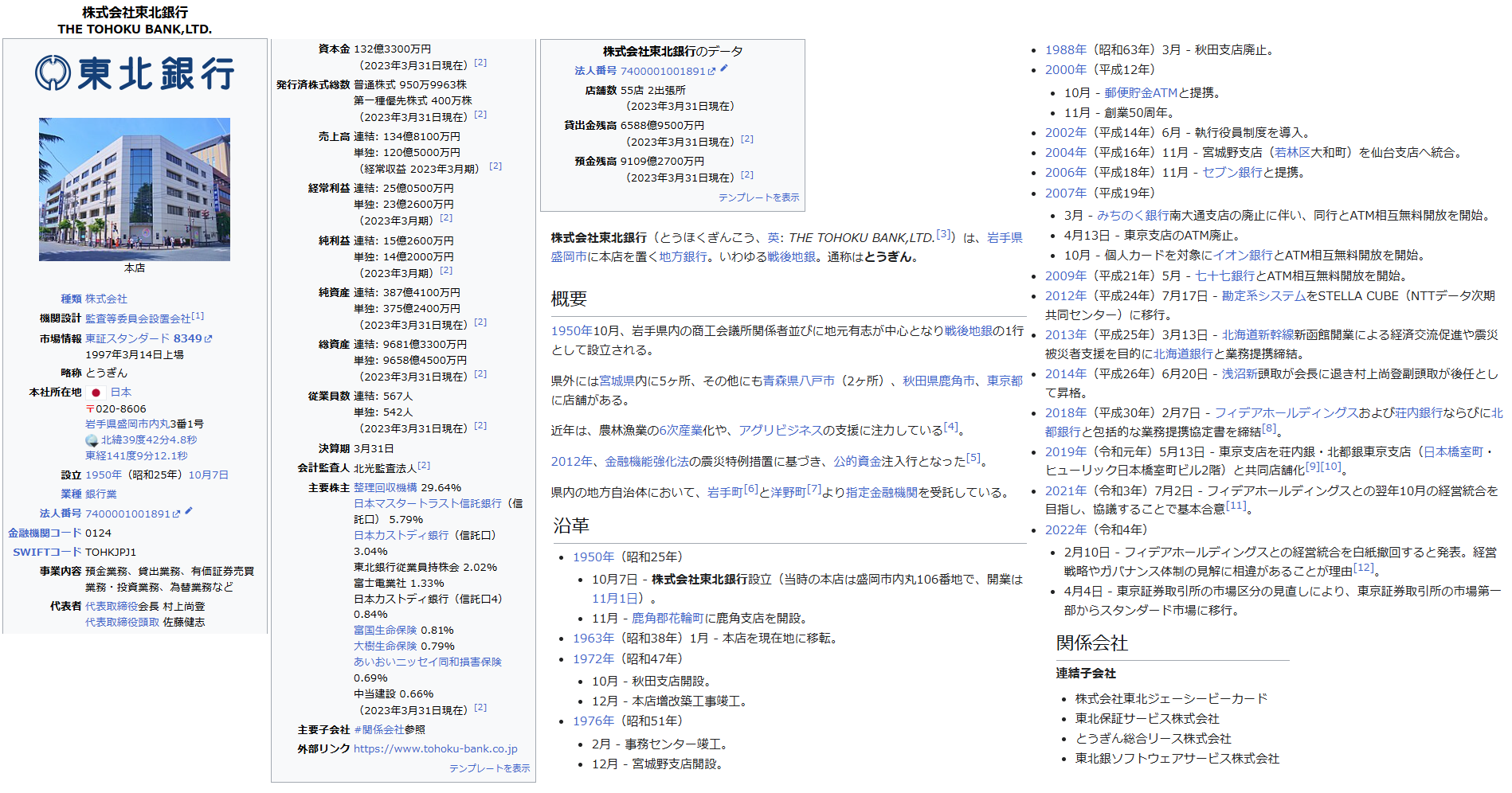Open the 荘内銀行 link

pos(1419,413)
